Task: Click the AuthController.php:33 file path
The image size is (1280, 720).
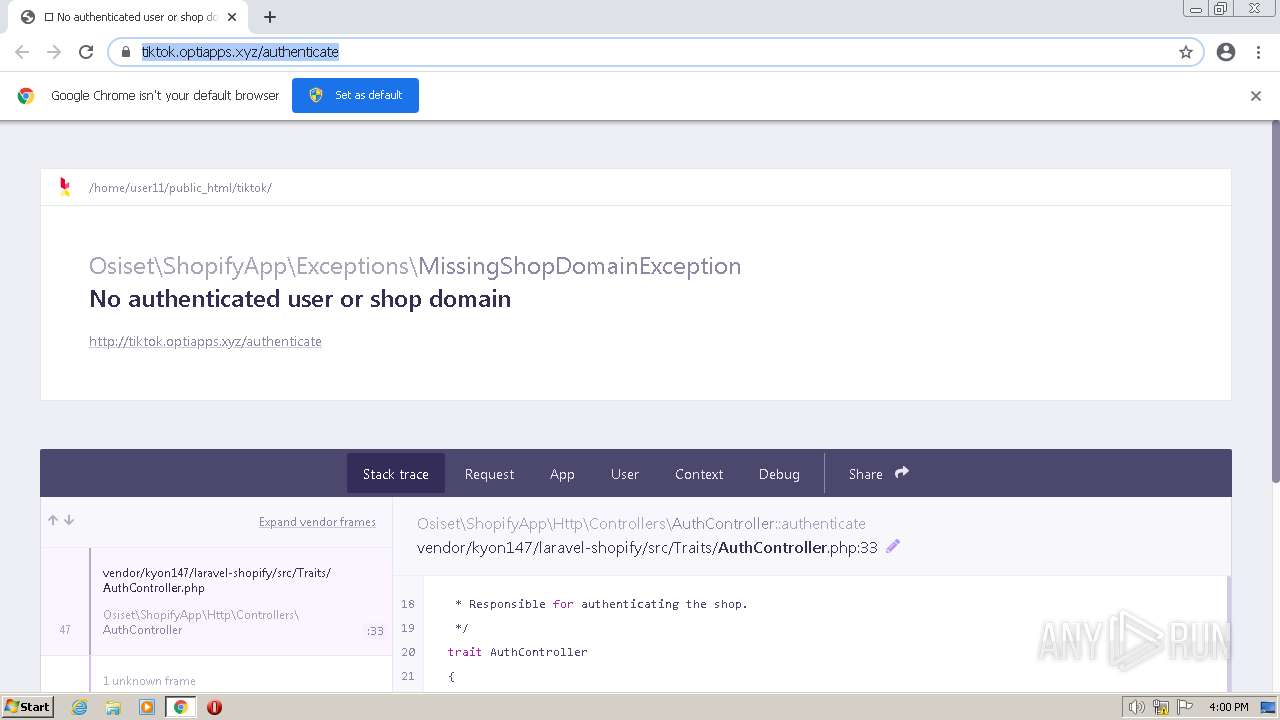Action: click(647, 547)
